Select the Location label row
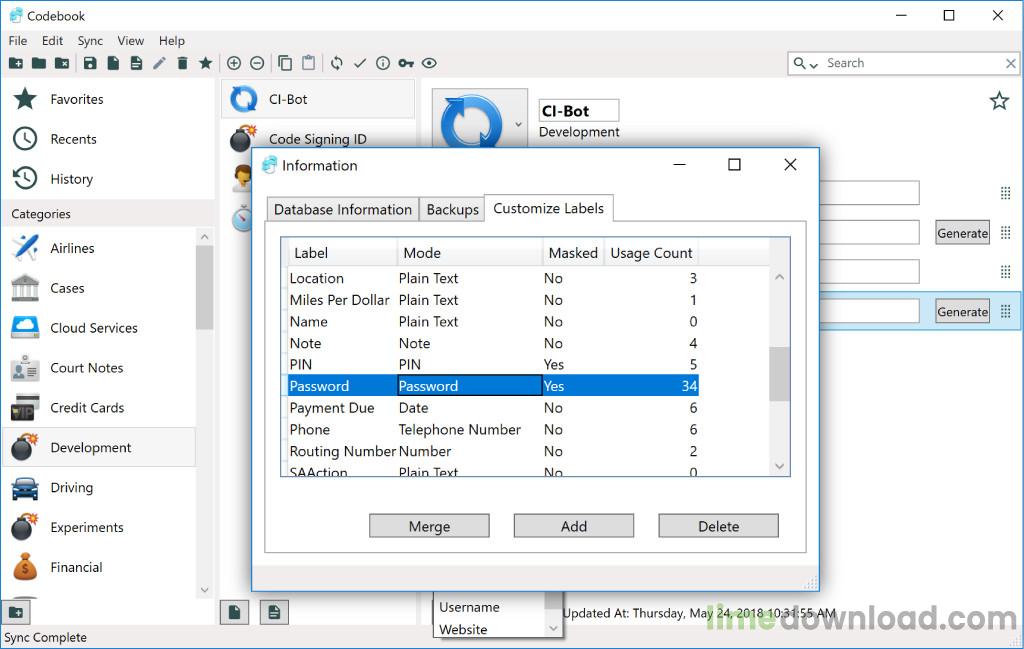Screen dimensions: 1024x649 (x=493, y=278)
